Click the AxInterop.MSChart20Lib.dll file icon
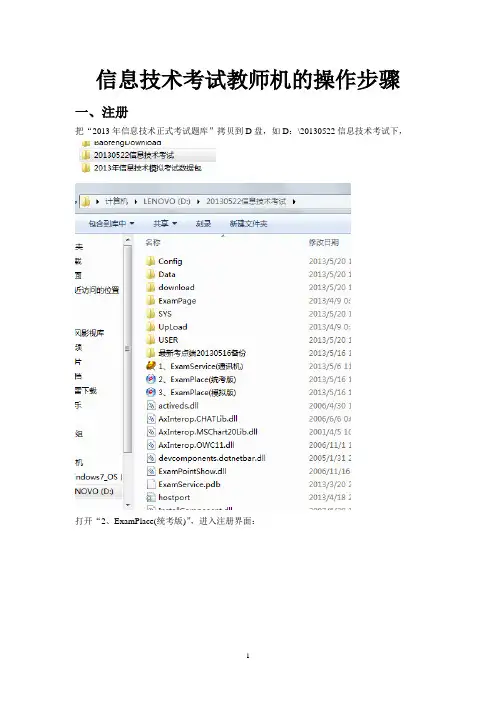Screen dimensions: 496x702 pos(151,432)
